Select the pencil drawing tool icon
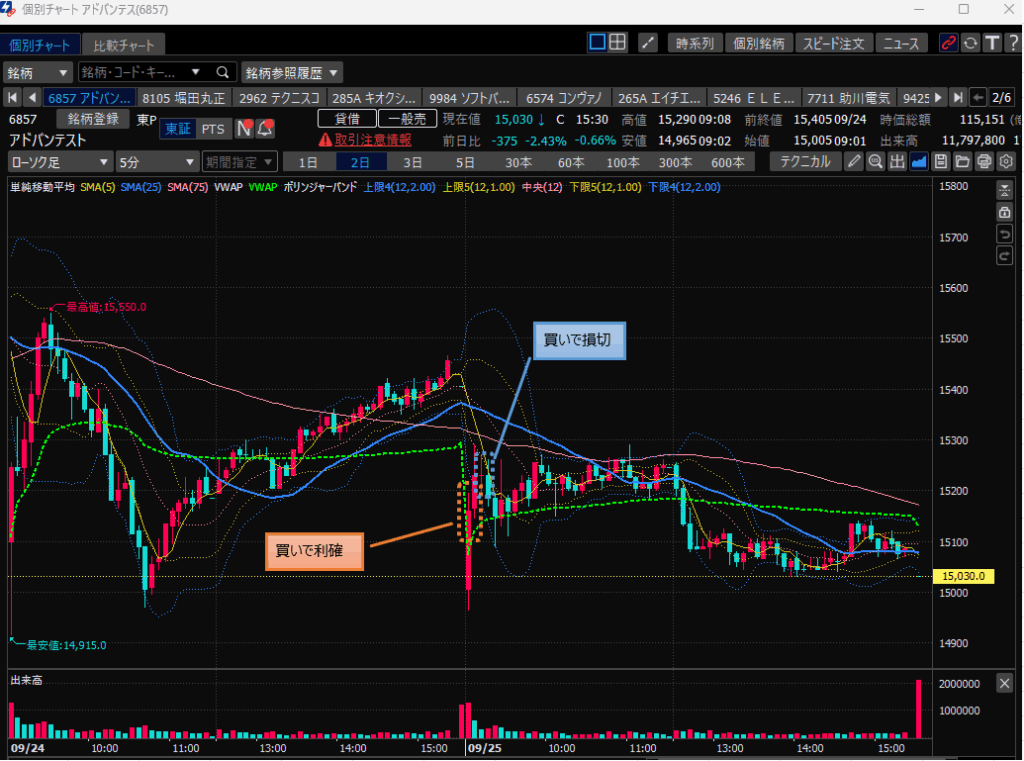1024x761 pixels. 853,162
